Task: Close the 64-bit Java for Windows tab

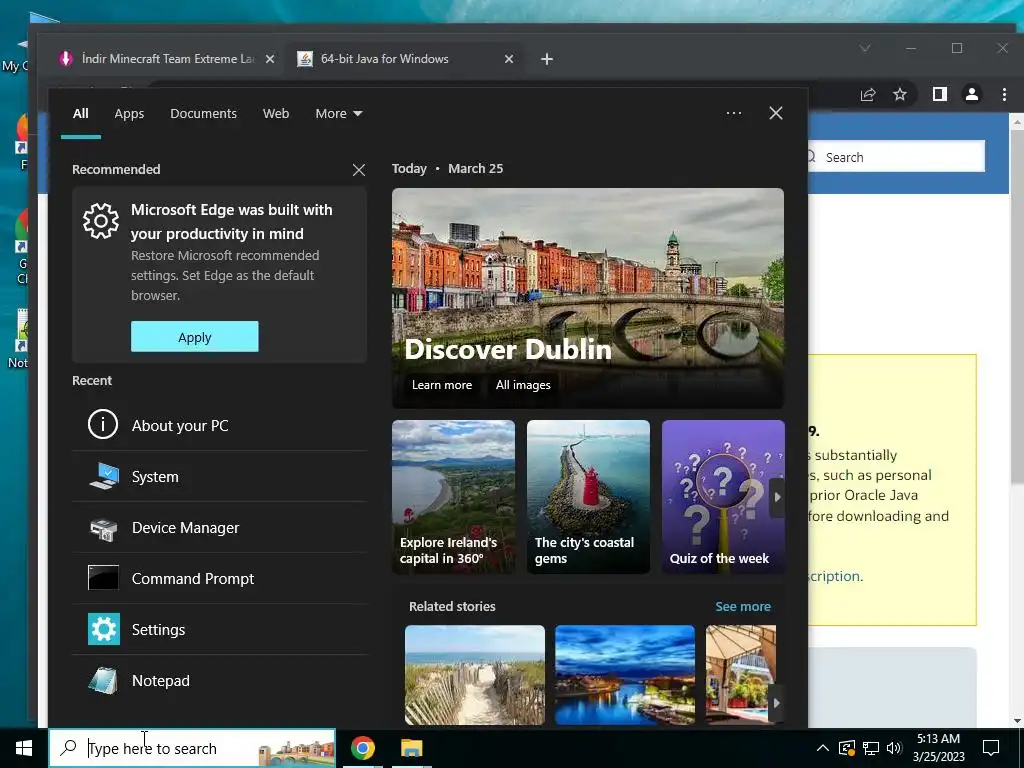Action: pyautogui.click(x=509, y=59)
